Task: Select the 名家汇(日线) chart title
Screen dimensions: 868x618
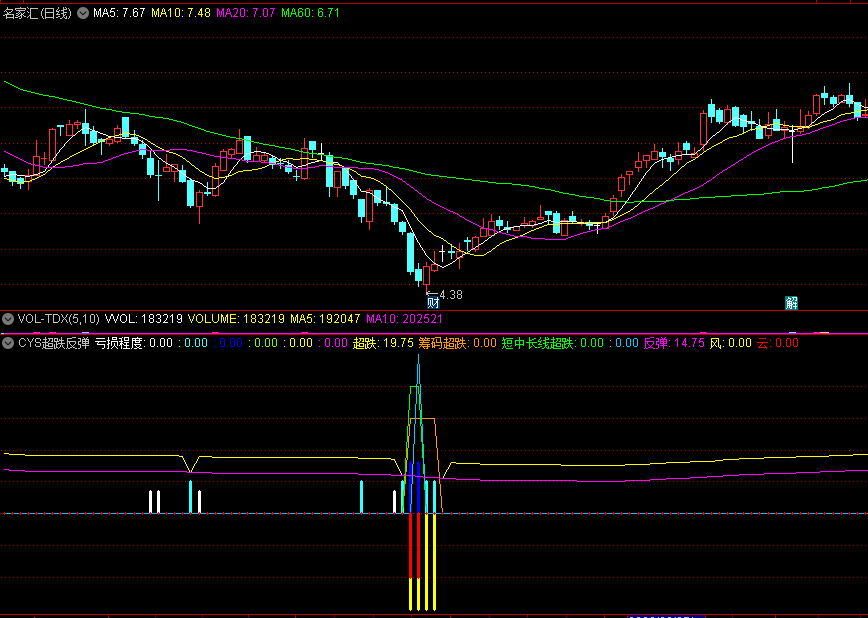Action: [x=38, y=13]
